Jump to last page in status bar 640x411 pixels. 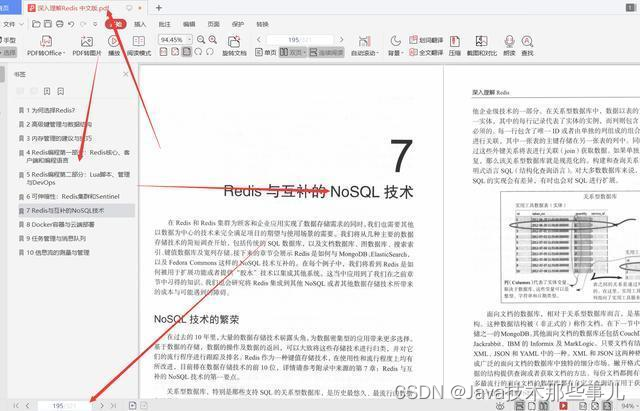pos(114,406)
